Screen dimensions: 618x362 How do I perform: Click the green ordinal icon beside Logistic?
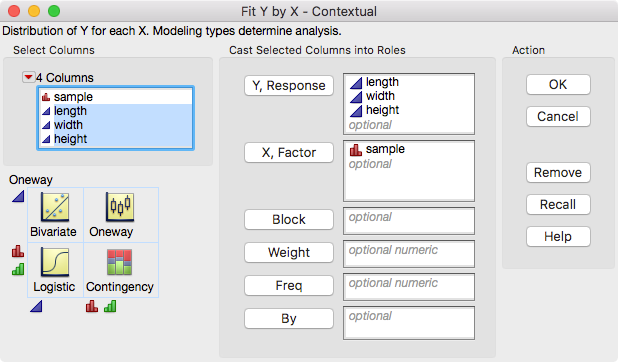18,269
